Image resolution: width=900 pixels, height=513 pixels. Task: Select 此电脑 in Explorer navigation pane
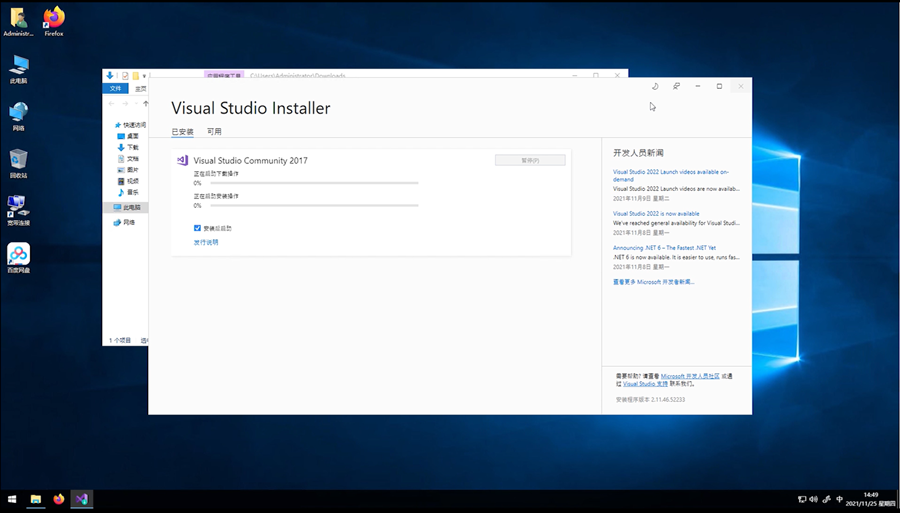click(x=127, y=207)
